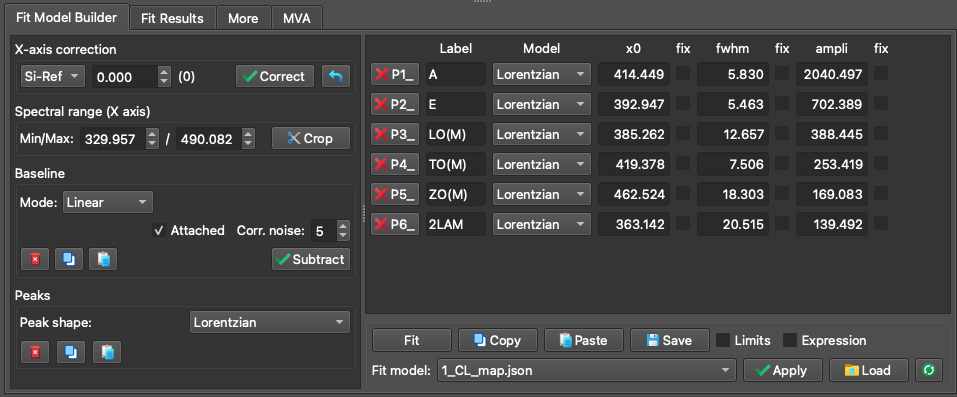Click the Copy fit model button
Image resolution: width=957 pixels, height=397 pixels.
497,340
